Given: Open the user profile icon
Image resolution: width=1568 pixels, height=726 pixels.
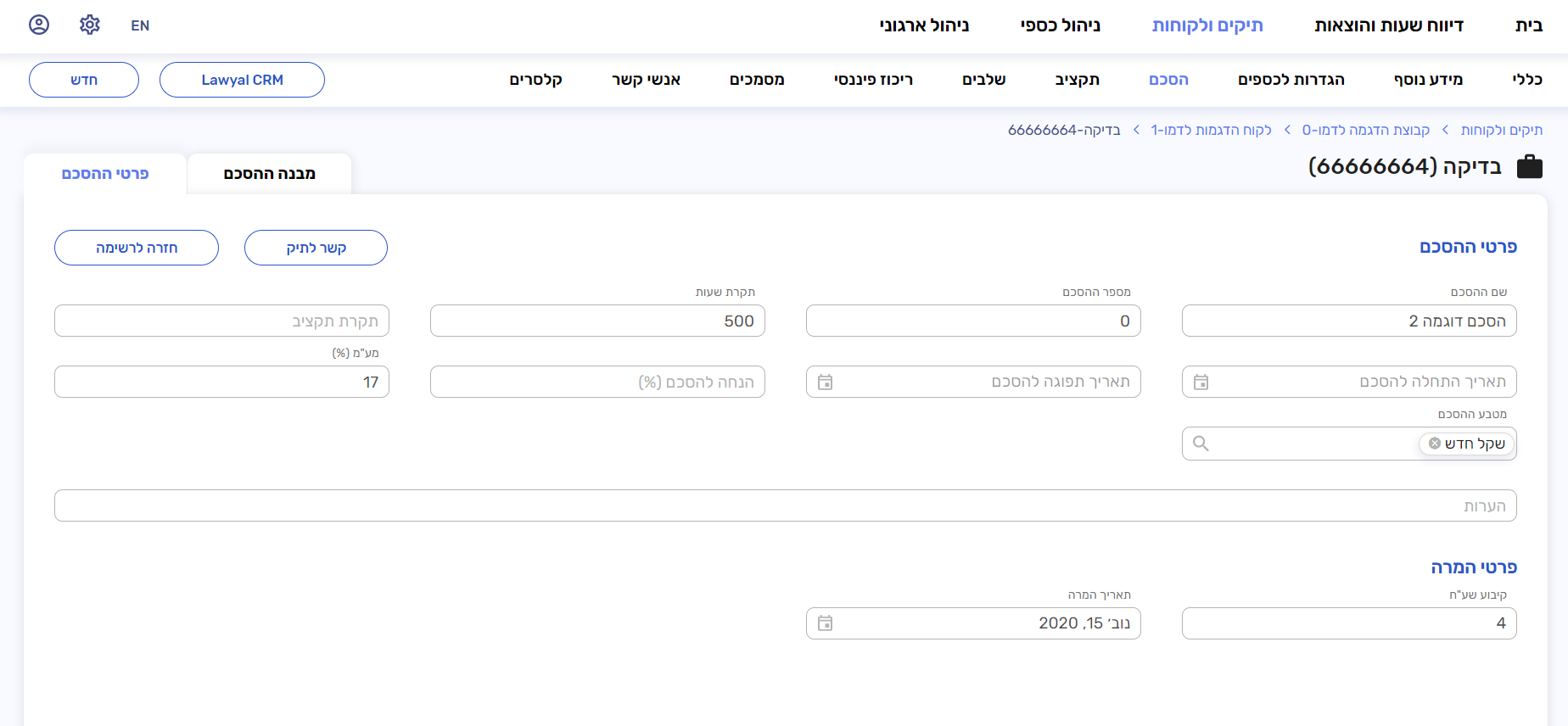Looking at the screenshot, I should tap(39, 25).
